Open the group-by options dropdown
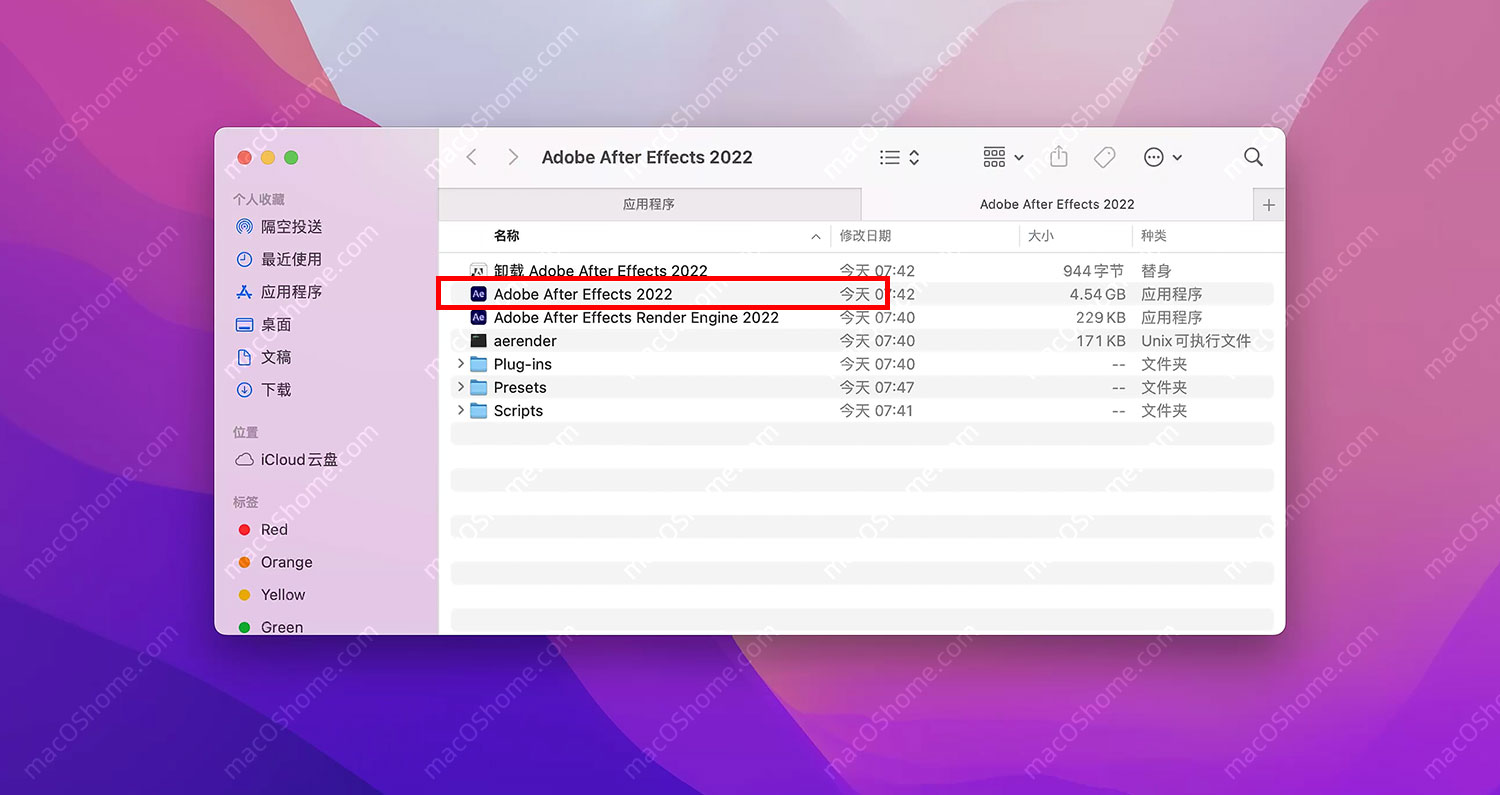 tap(1003, 157)
